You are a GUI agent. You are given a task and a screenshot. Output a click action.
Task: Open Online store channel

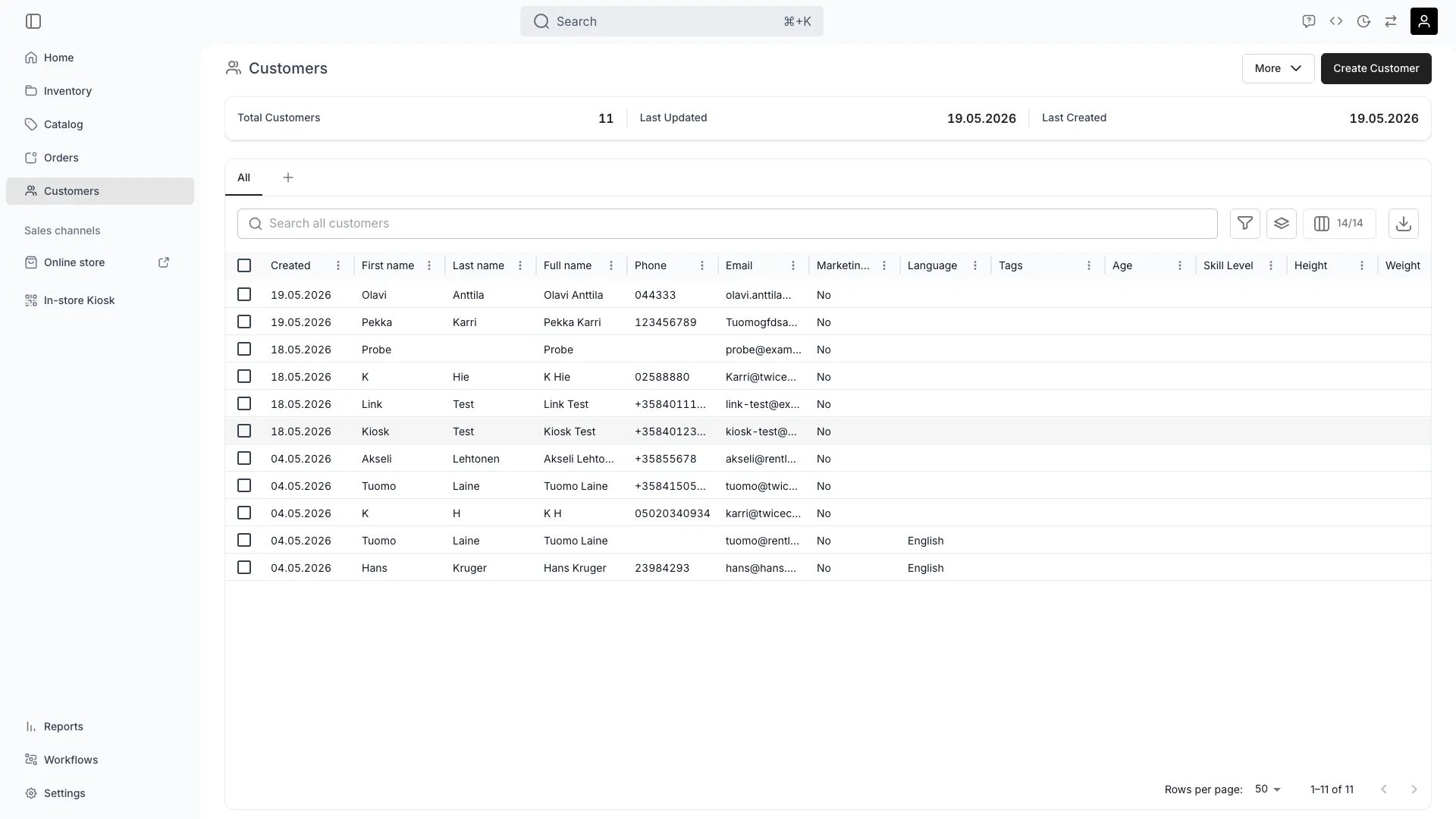click(74, 262)
